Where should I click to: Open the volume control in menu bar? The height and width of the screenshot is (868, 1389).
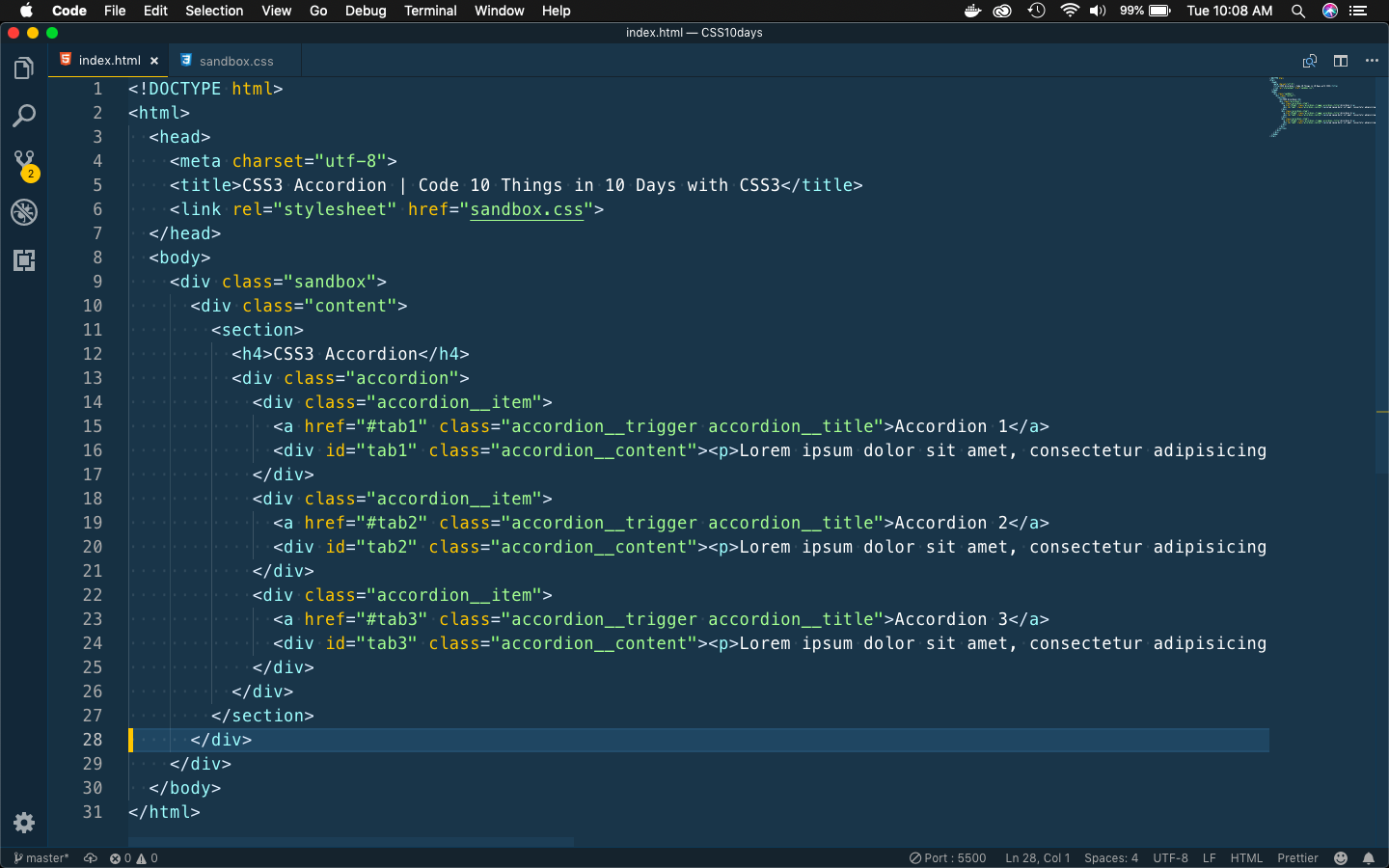point(1098,11)
